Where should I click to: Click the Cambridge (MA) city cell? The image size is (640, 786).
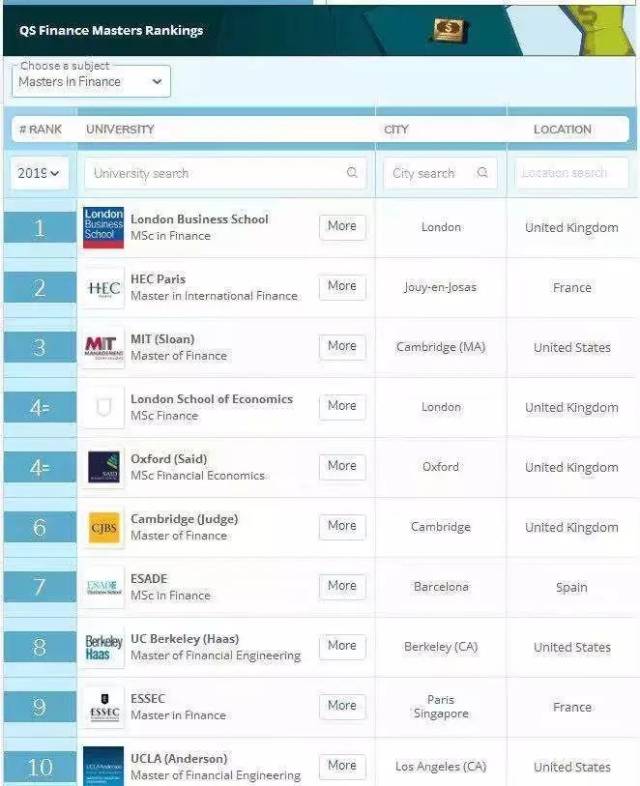441,347
